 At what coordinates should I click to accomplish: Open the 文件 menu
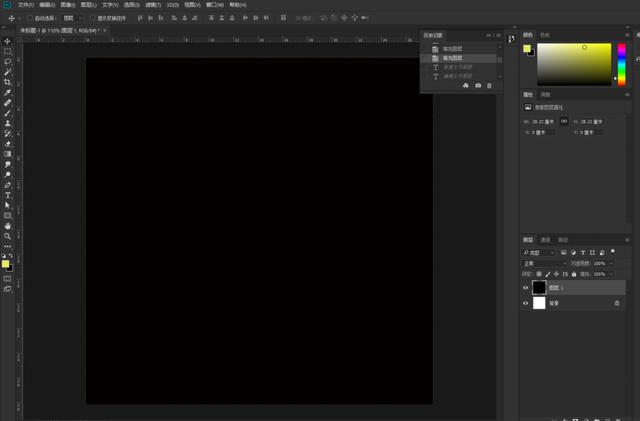[25, 5]
